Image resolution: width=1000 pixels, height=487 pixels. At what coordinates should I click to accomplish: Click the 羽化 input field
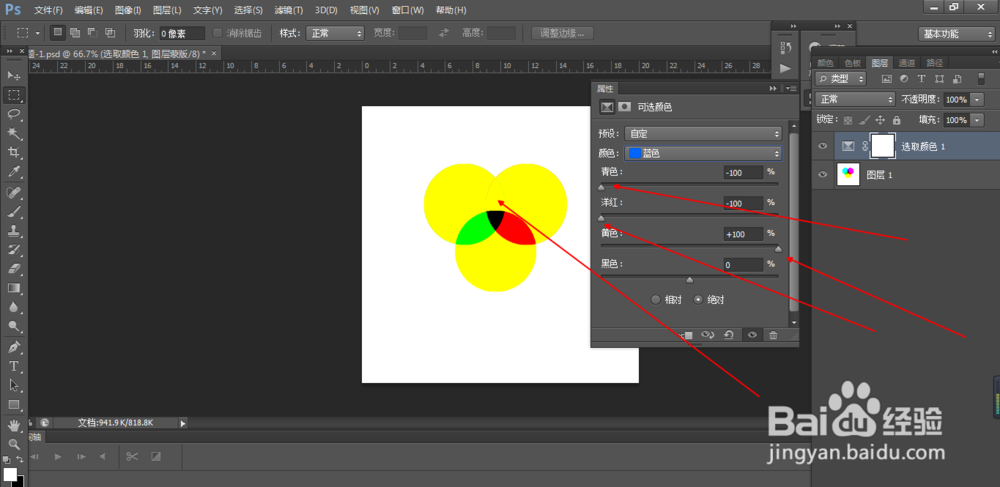pos(182,33)
